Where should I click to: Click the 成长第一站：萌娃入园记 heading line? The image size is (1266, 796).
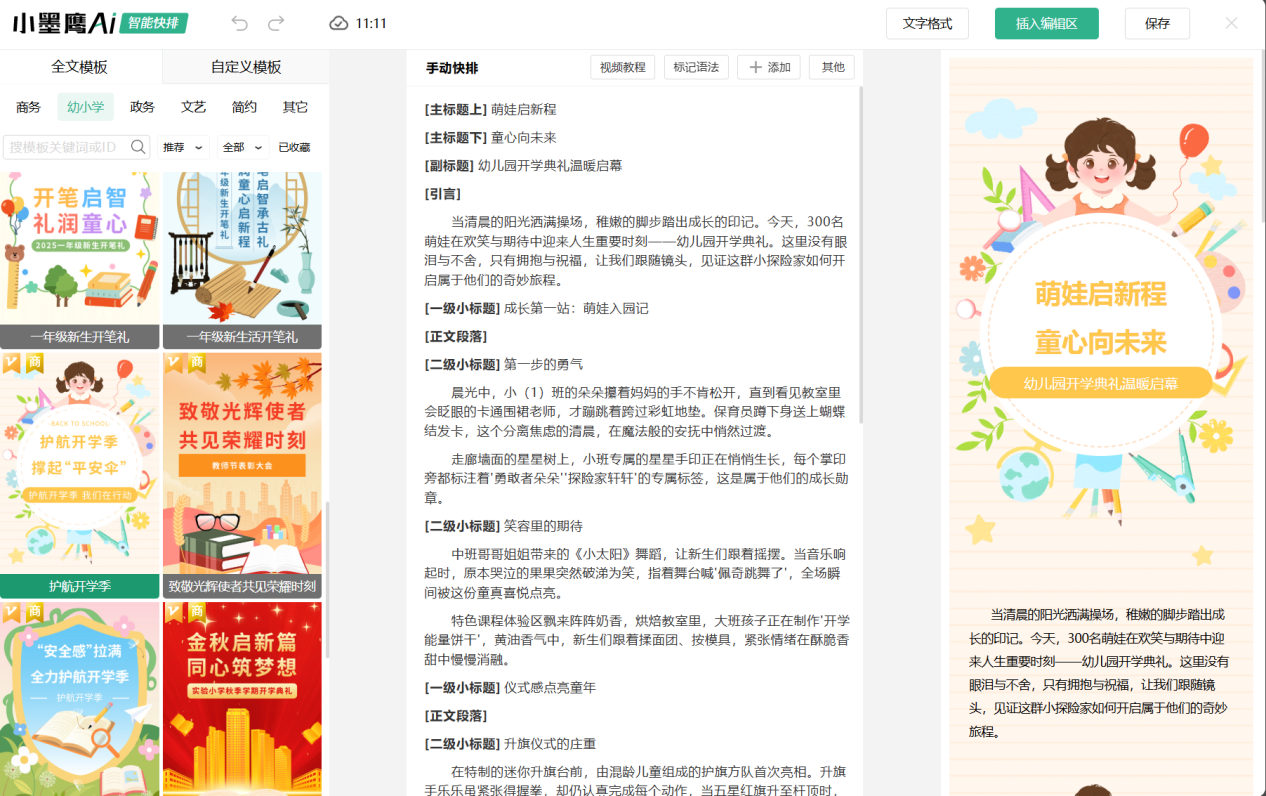coord(536,308)
